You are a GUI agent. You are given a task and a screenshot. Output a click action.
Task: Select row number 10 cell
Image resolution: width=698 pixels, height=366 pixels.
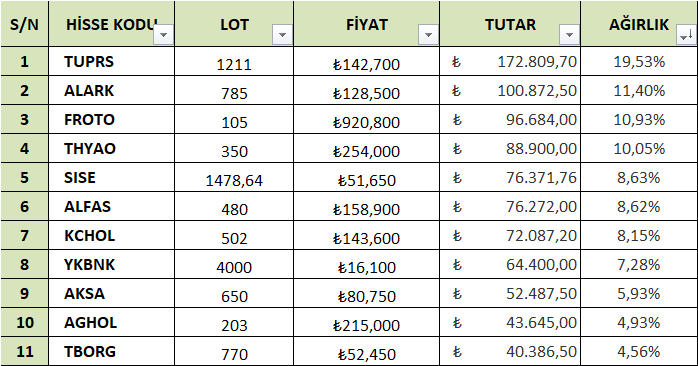24,322
